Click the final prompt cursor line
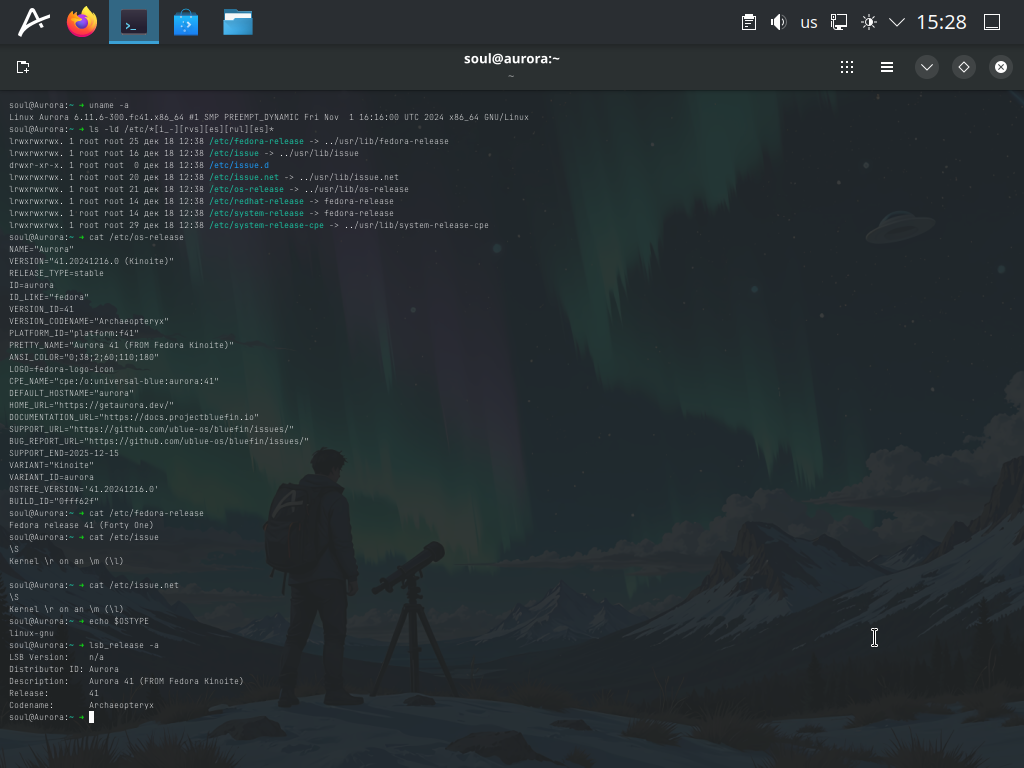Image resolution: width=1024 pixels, height=768 pixels. [52, 717]
